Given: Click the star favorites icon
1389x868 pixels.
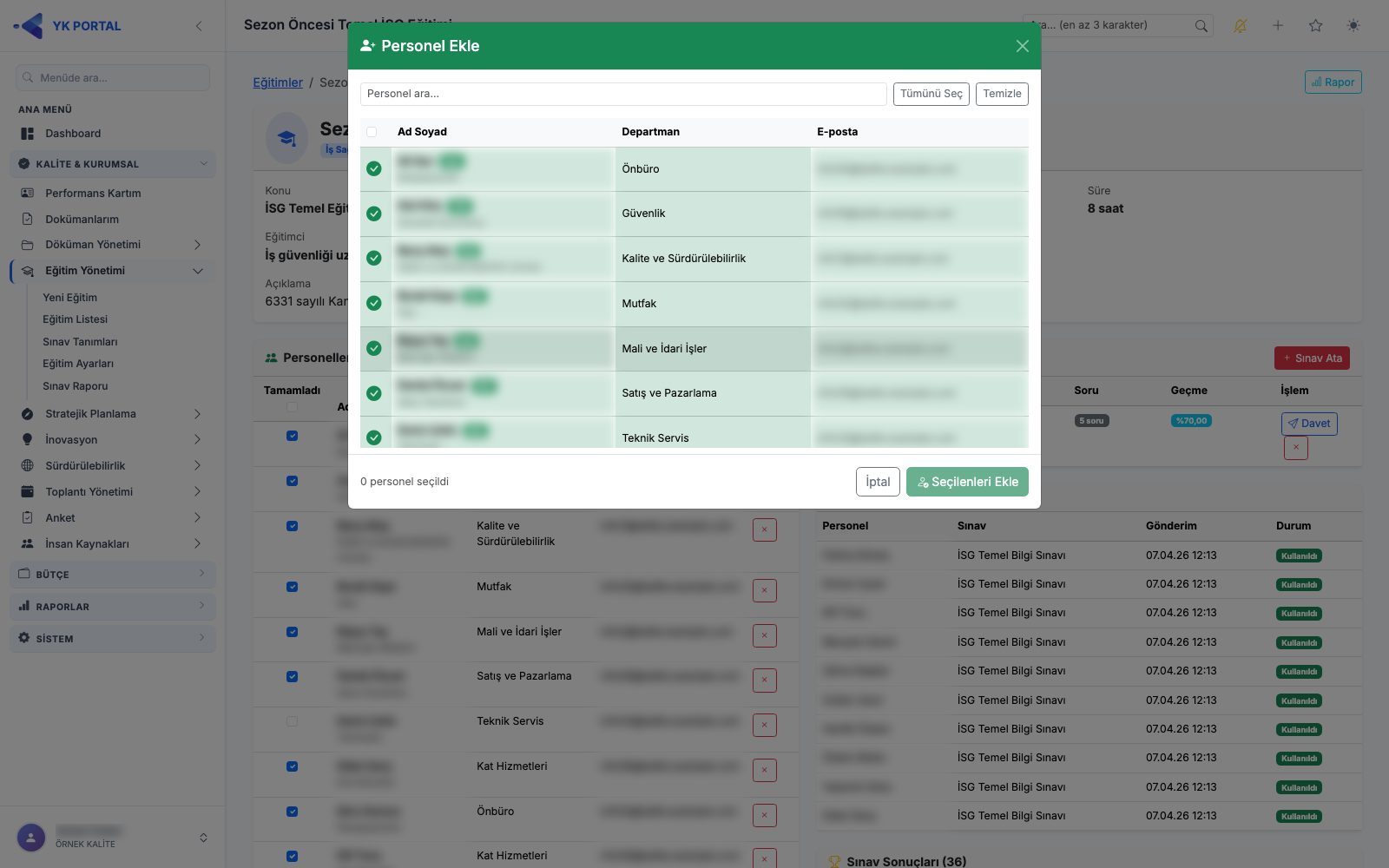Looking at the screenshot, I should coord(1316,25).
